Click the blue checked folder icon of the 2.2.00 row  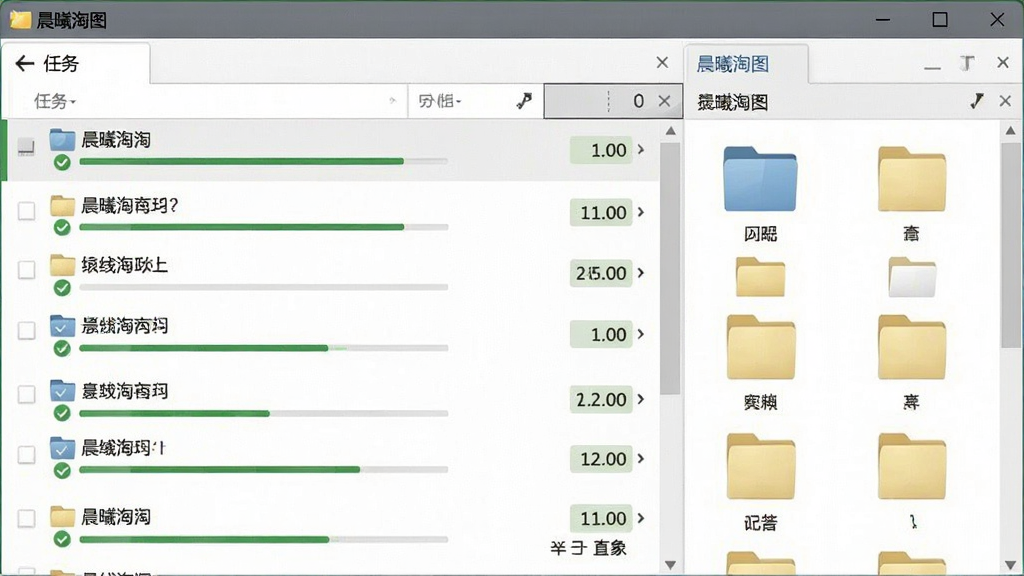62,391
